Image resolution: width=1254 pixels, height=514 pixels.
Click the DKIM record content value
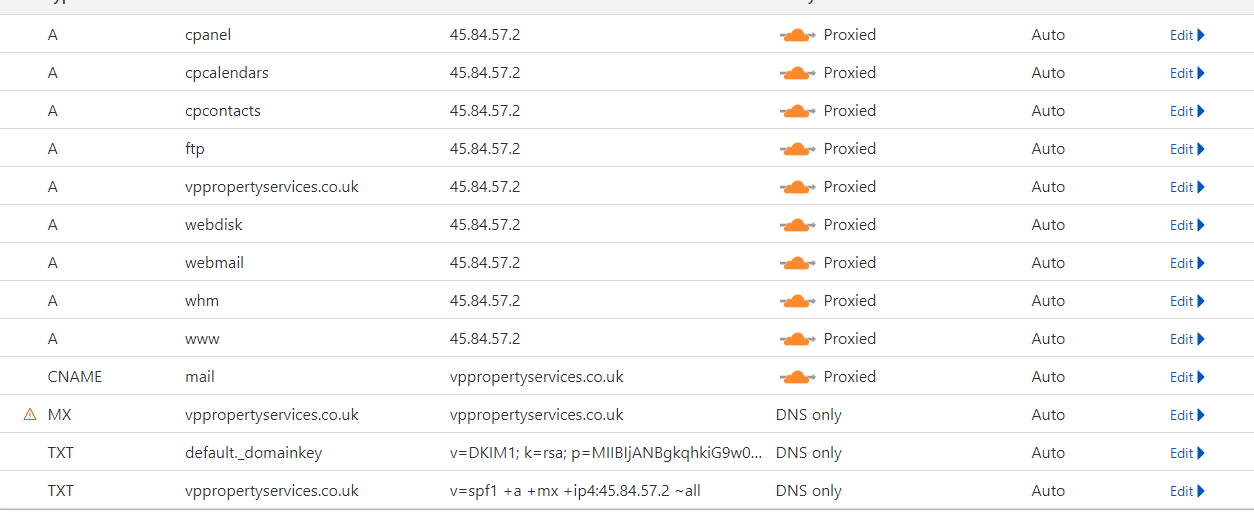coord(606,453)
